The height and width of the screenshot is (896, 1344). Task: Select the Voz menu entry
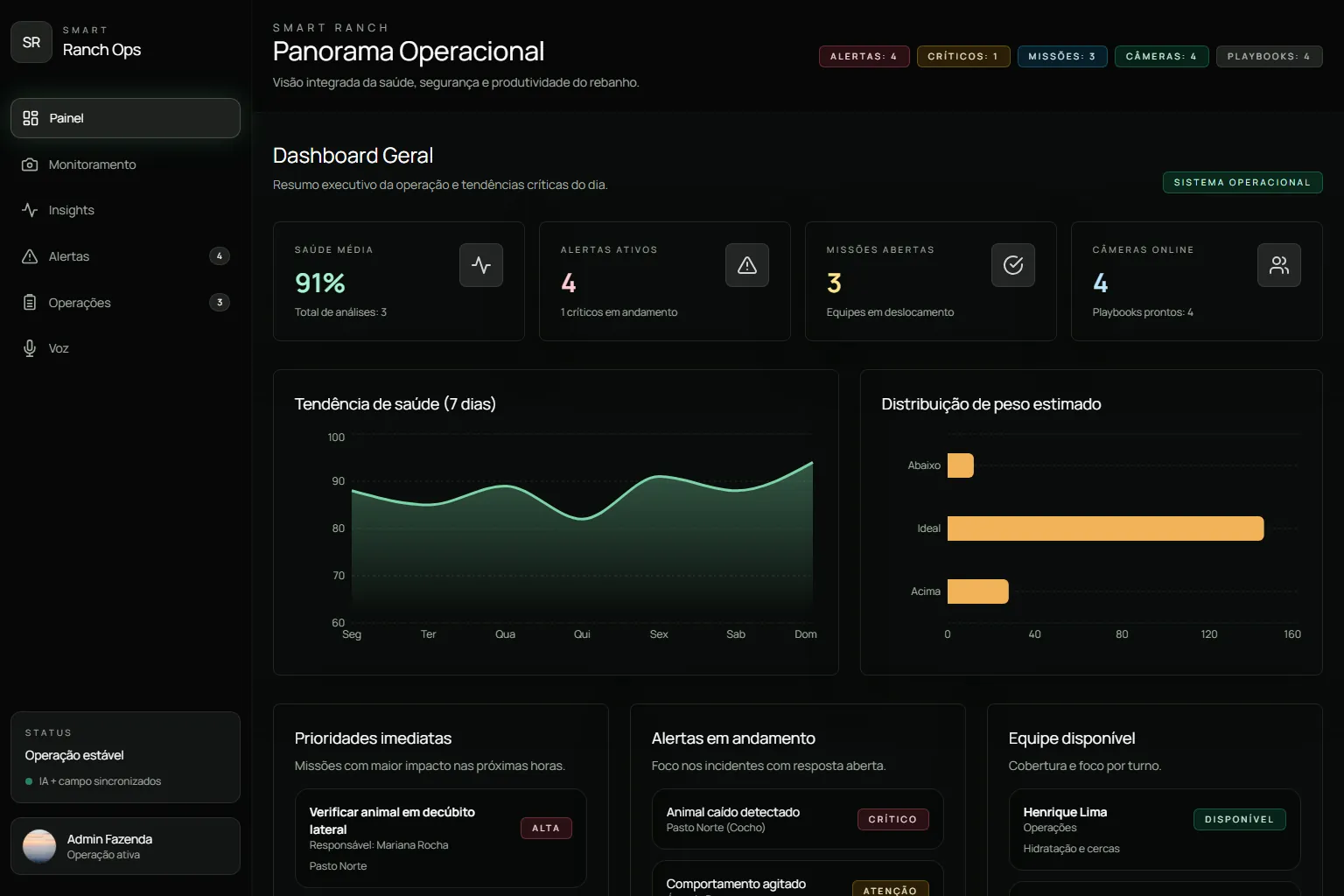125,348
